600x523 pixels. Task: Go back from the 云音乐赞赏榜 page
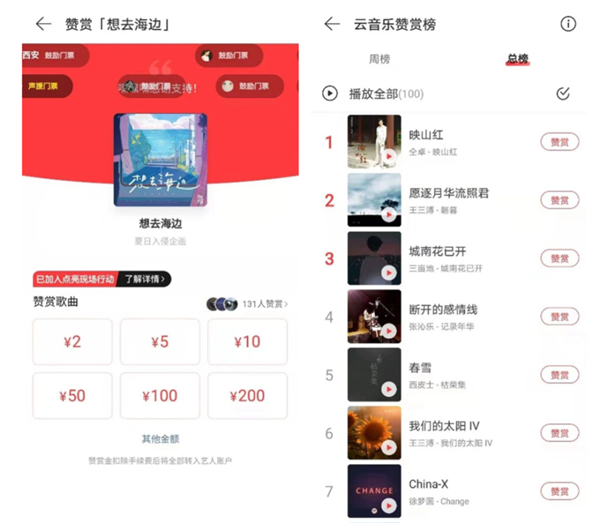pos(332,24)
